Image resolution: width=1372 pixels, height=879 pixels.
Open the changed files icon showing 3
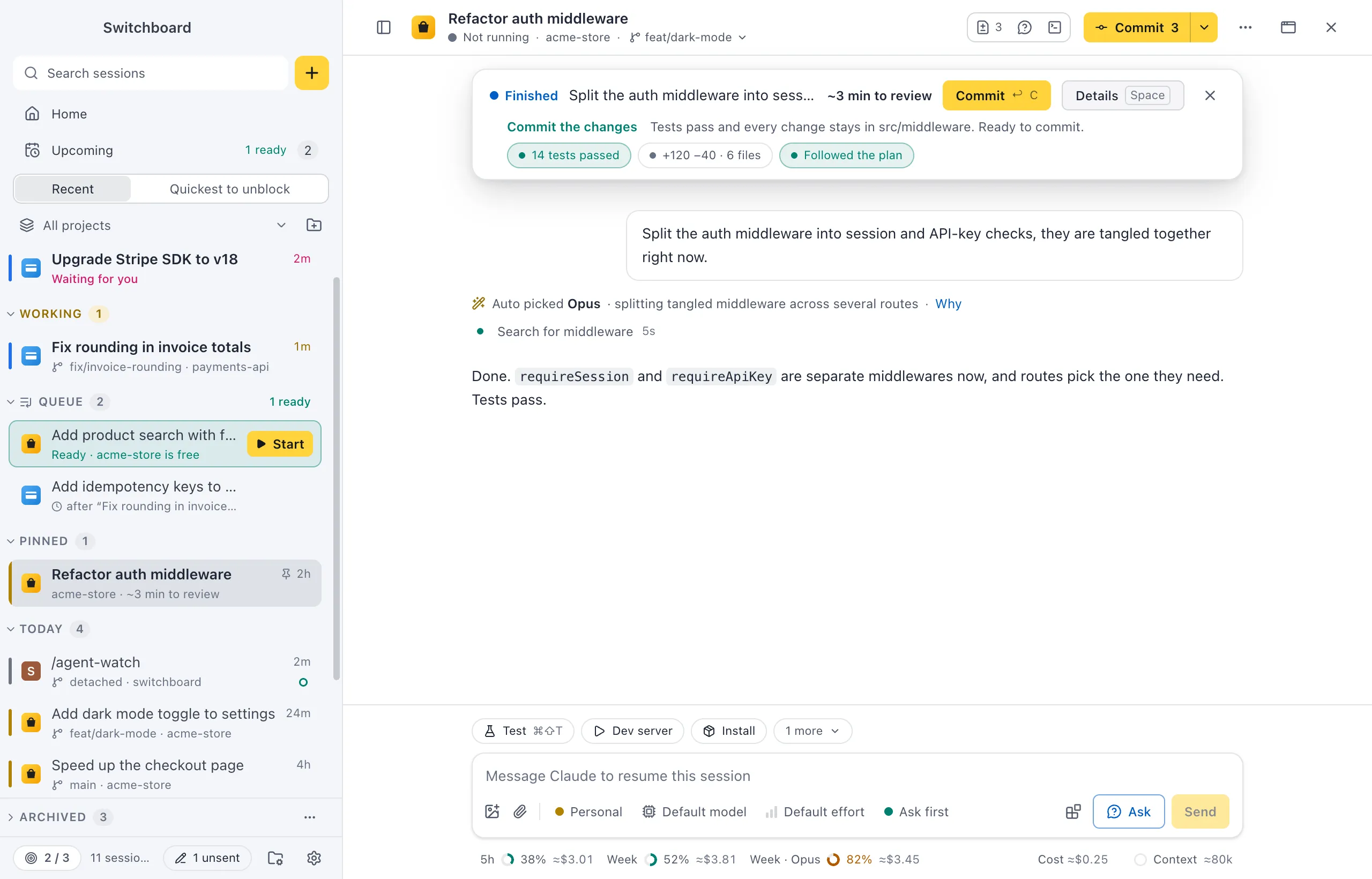(989, 27)
